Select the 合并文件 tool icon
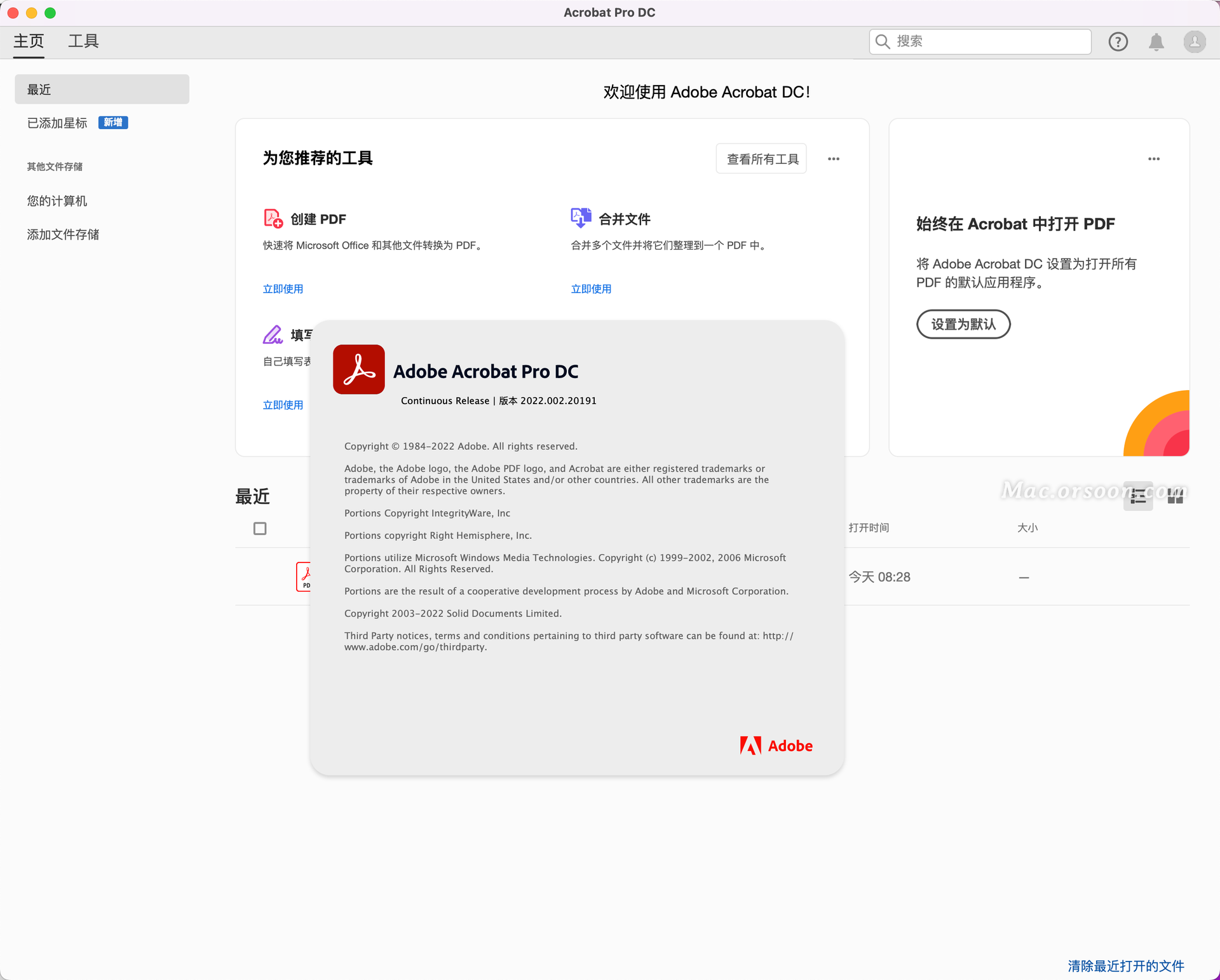Viewport: 1220px width, 980px height. pyautogui.click(x=579, y=217)
